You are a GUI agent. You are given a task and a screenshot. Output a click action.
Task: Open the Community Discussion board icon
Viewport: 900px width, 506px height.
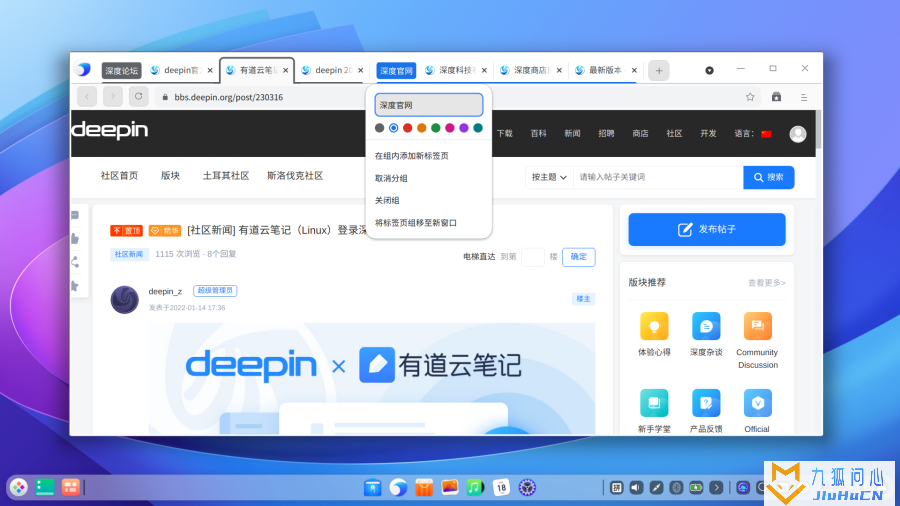(757, 326)
